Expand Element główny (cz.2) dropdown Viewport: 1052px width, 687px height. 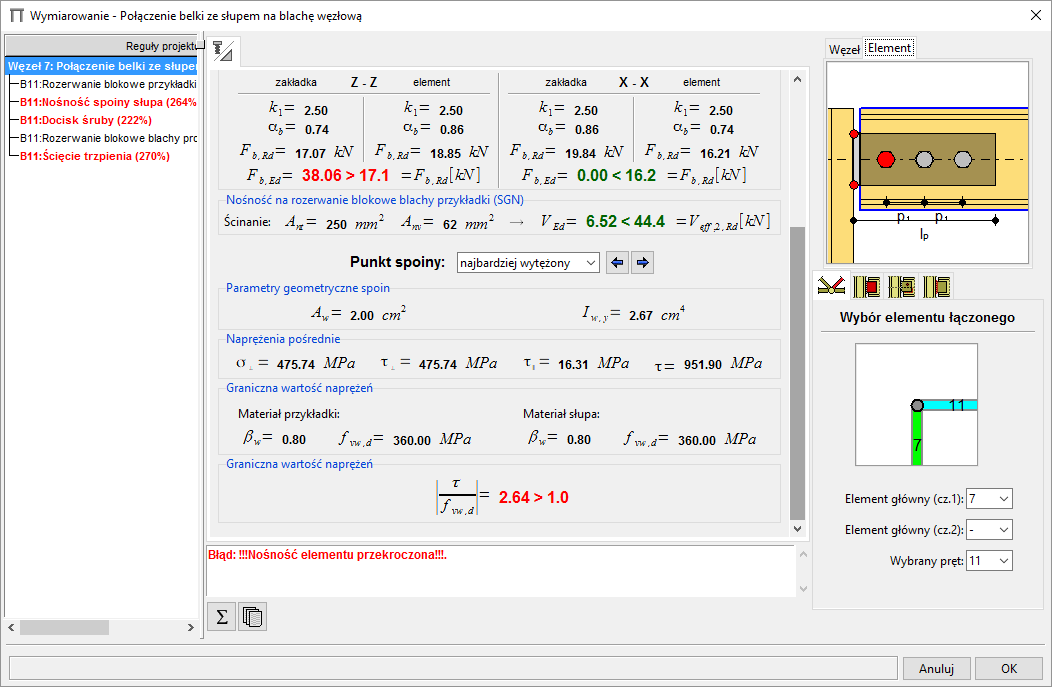[x=989, y=529]
